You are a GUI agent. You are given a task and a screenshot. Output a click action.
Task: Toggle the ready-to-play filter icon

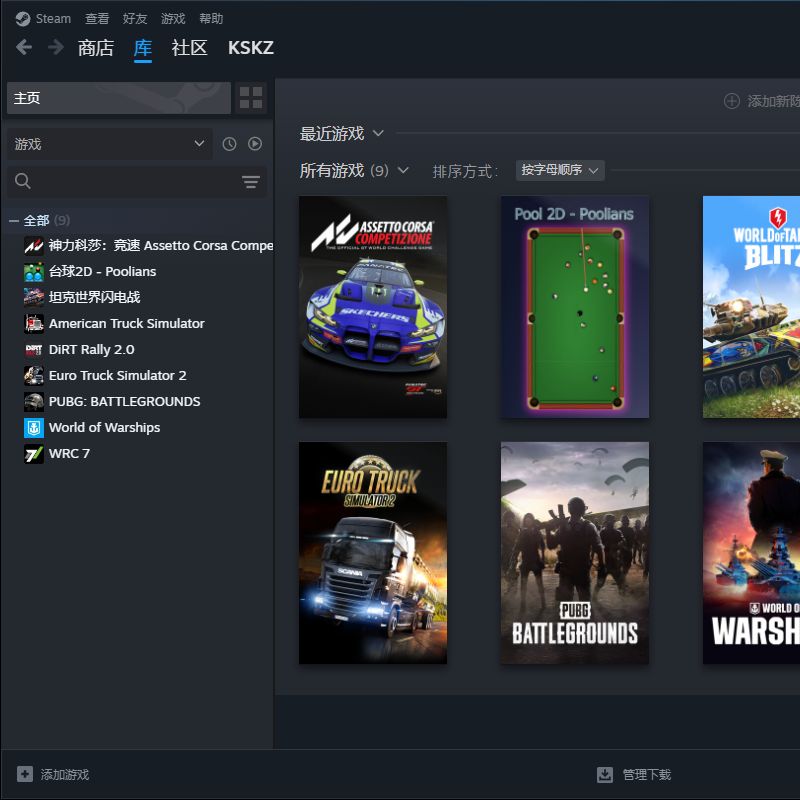click(255, 144)
